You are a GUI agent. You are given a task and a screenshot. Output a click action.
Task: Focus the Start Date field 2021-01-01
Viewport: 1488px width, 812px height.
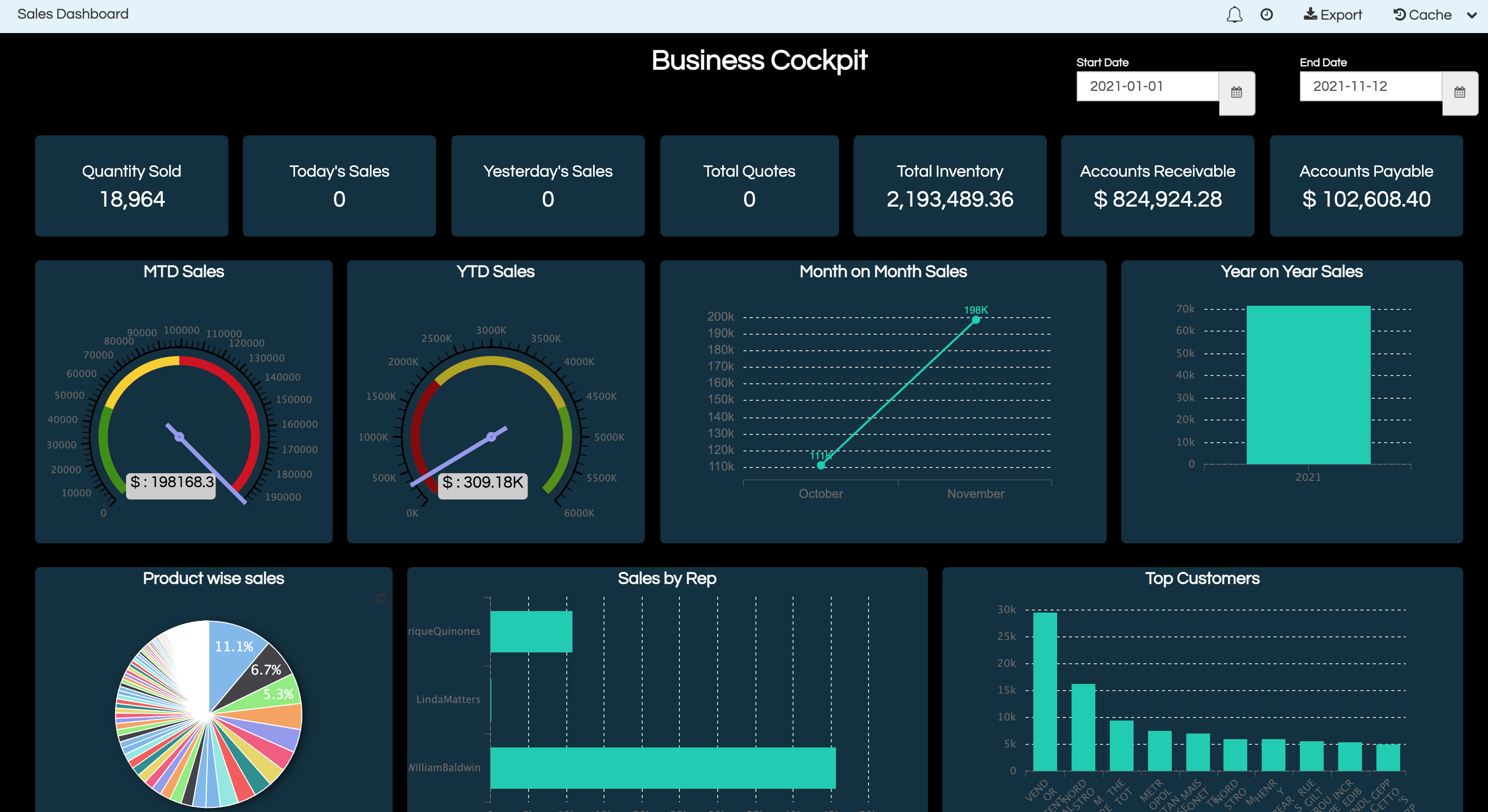1147,86
